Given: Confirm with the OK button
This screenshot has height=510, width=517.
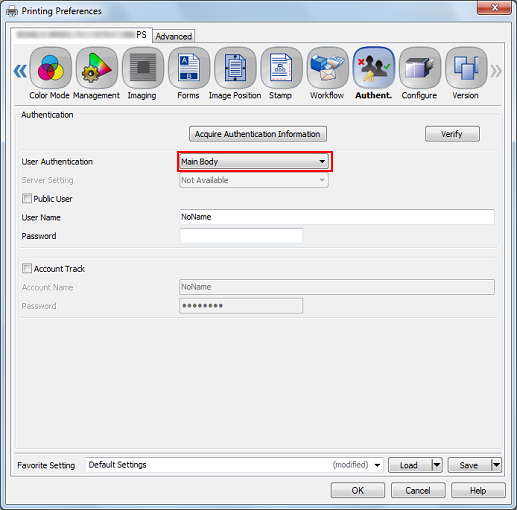Looking at the screenshot, I should coord(358,490).
